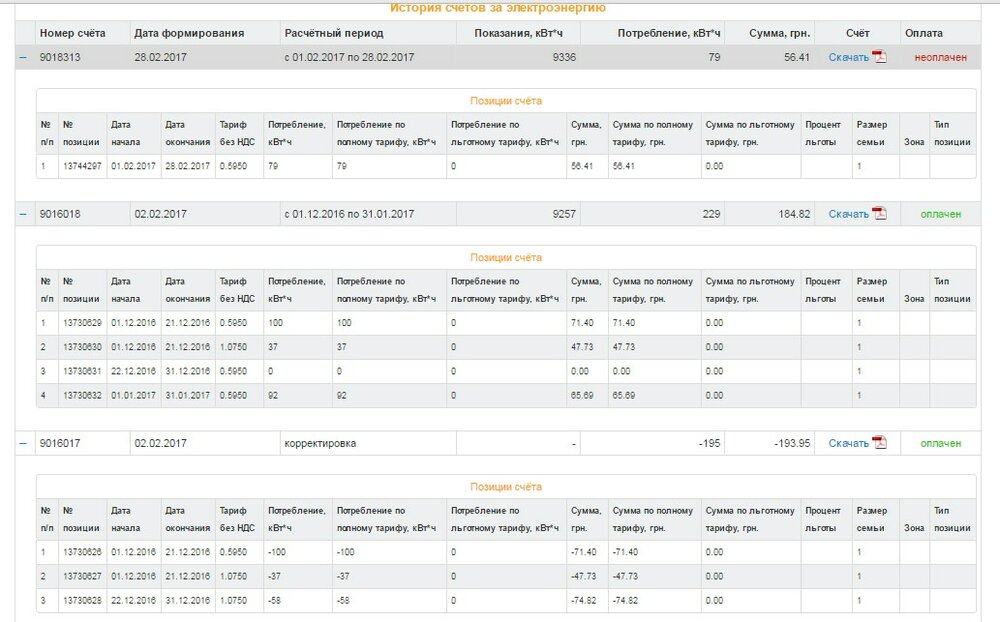Select invoice number 9016017
The width and height of the screenshot is (1000, 622).
coord(60,443)
